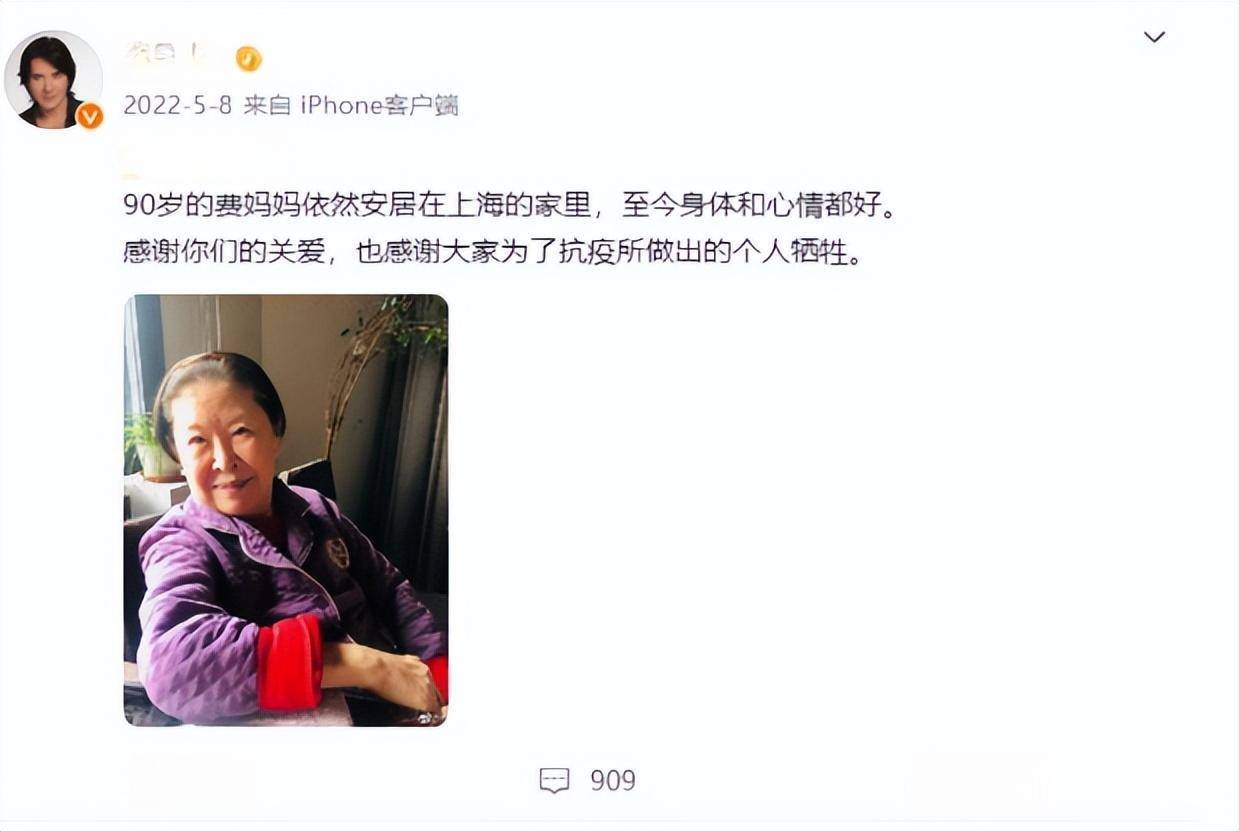Enlarge the attached photo thumbnail
Screen dimensions: 1239x832
click(x=286, y=510)
